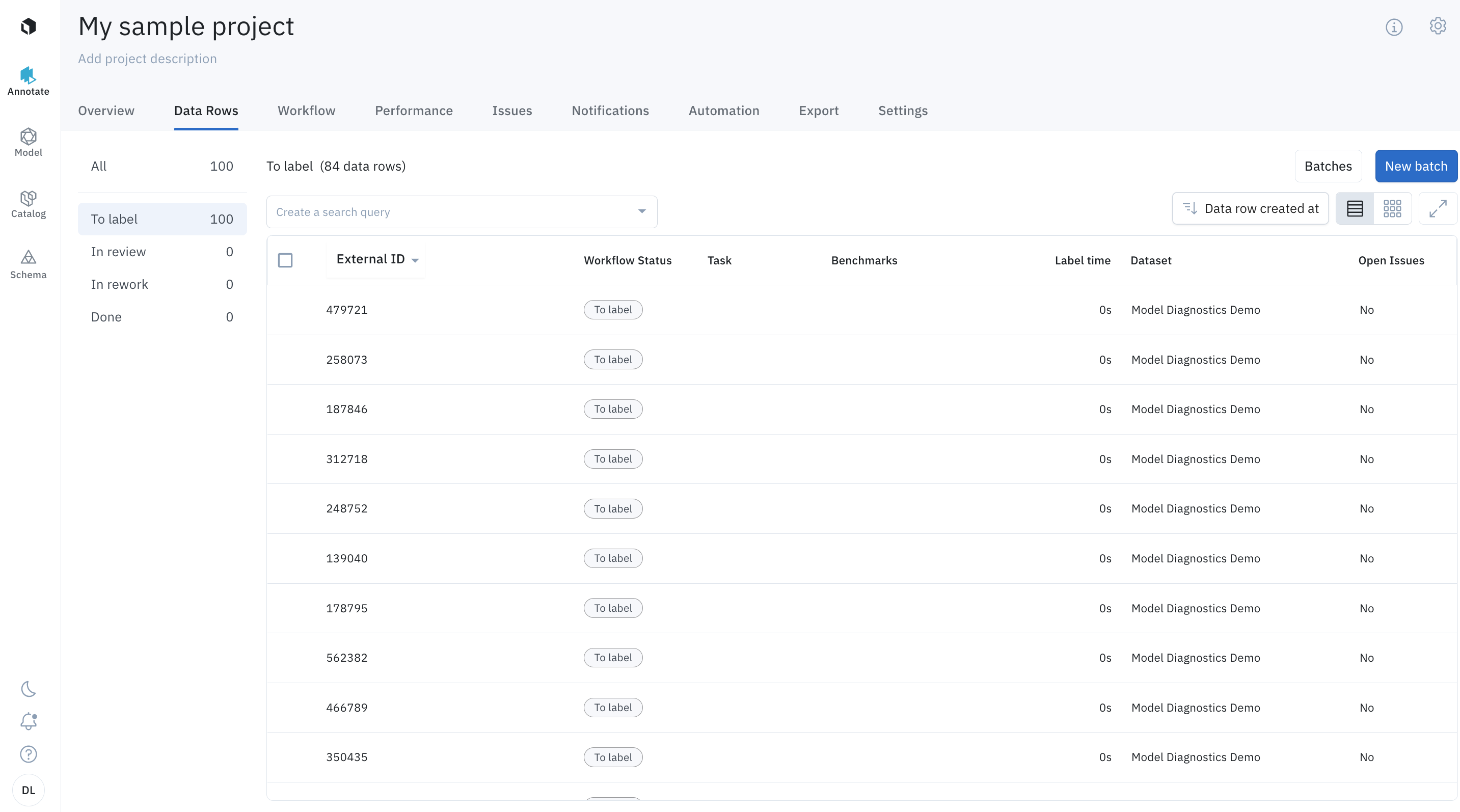
Task: Expand table to fullscreen
Action: (x=1437, y=208)
